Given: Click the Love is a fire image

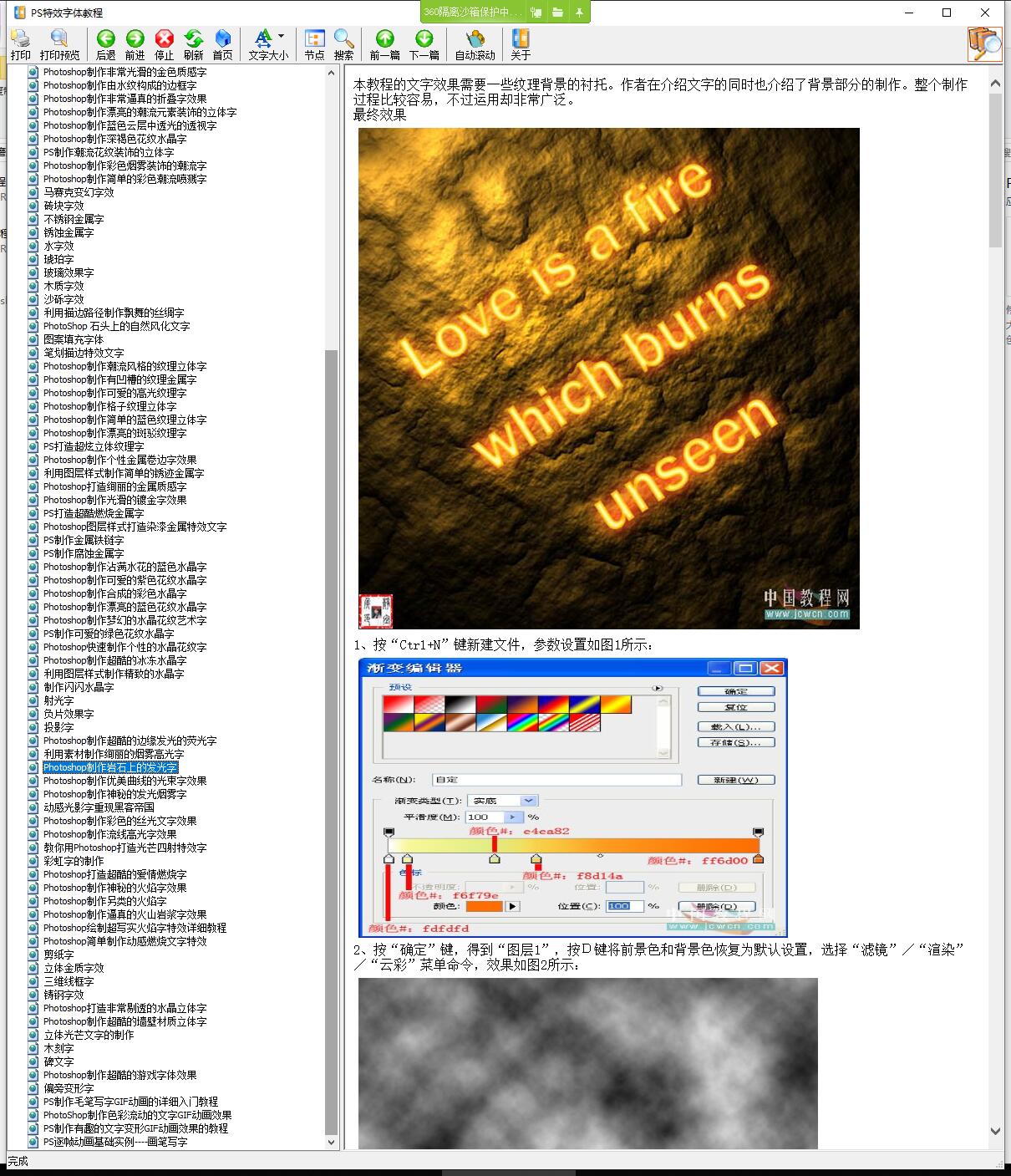Looking at the screenshot, I should point(609,379).
